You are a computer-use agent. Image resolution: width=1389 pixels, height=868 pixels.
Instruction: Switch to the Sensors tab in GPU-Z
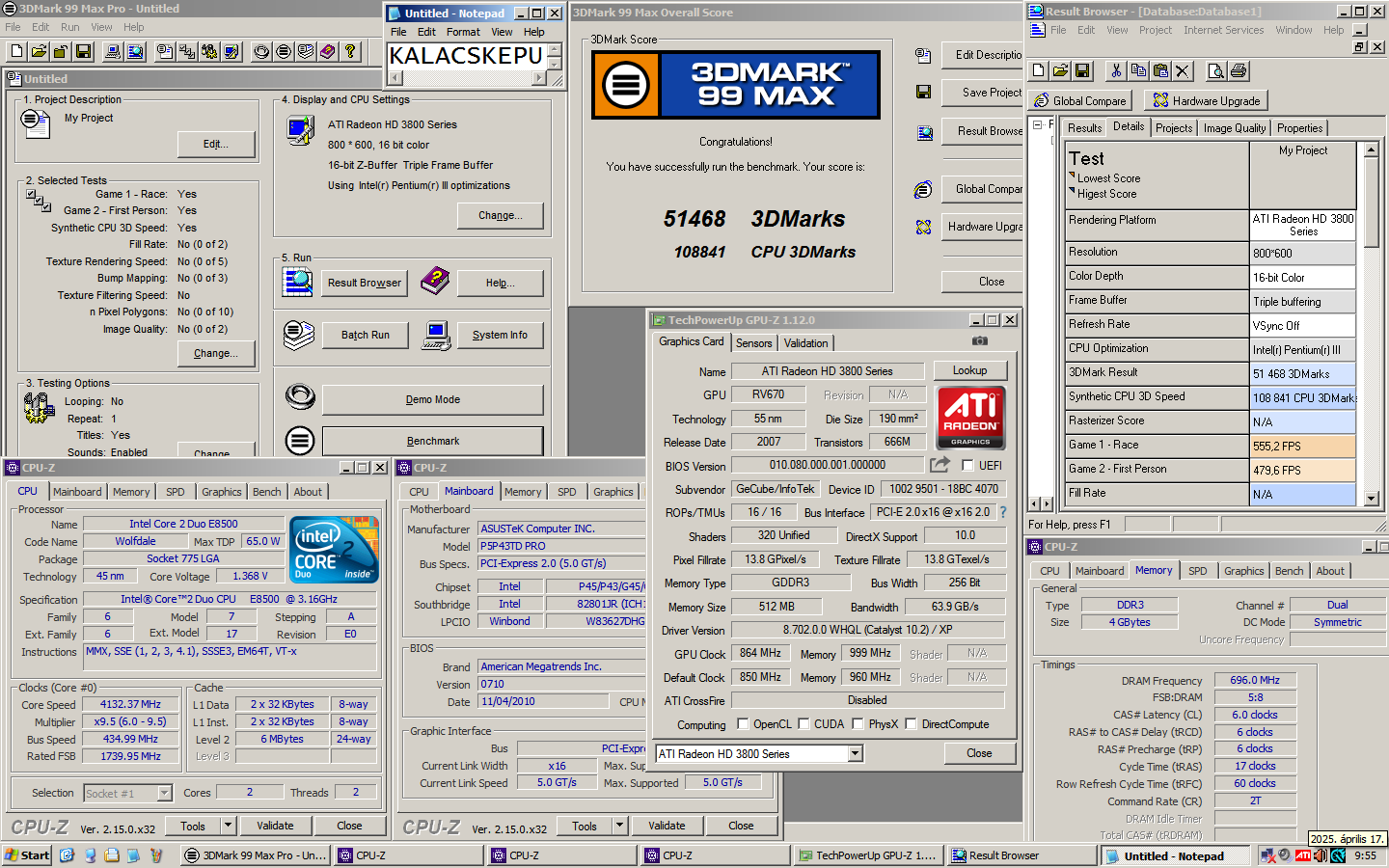(753, 342)
